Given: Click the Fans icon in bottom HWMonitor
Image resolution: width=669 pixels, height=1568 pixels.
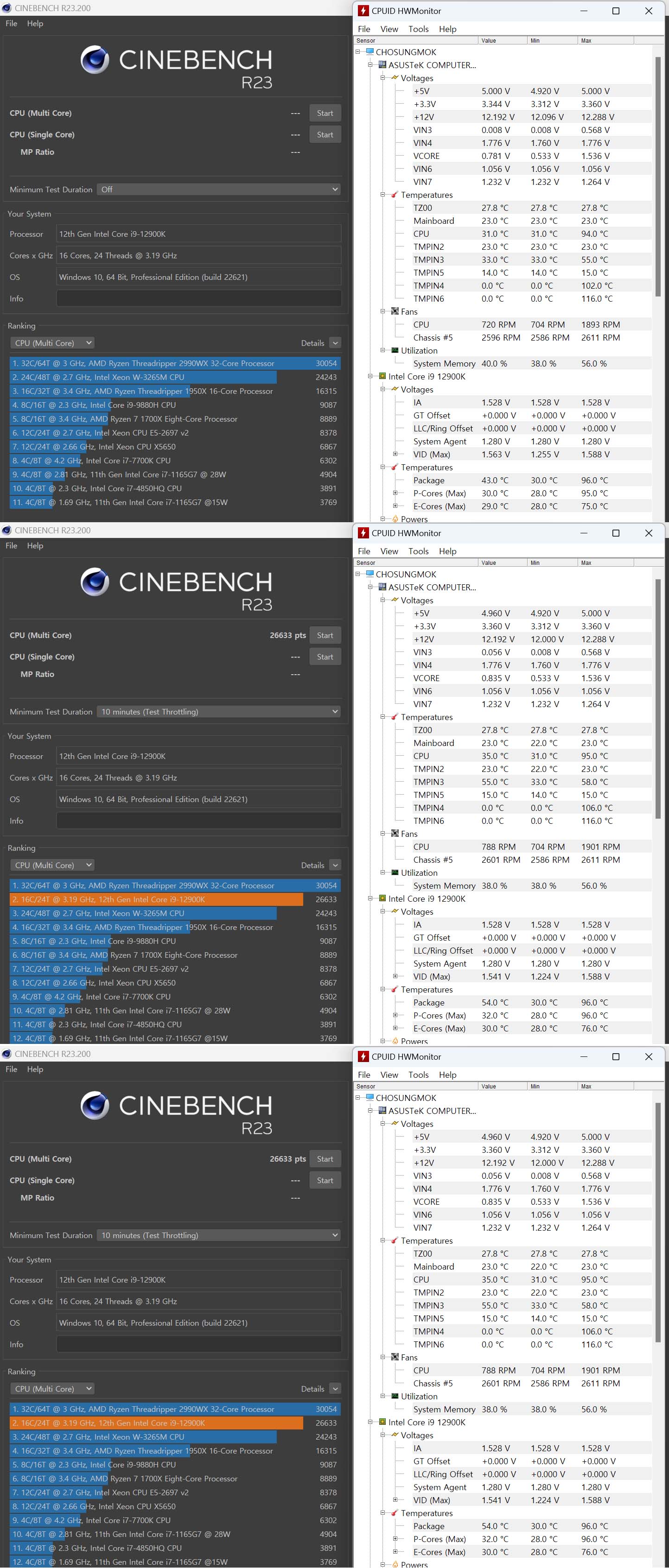Looking at the screenshot, I should pos(395,1357).
